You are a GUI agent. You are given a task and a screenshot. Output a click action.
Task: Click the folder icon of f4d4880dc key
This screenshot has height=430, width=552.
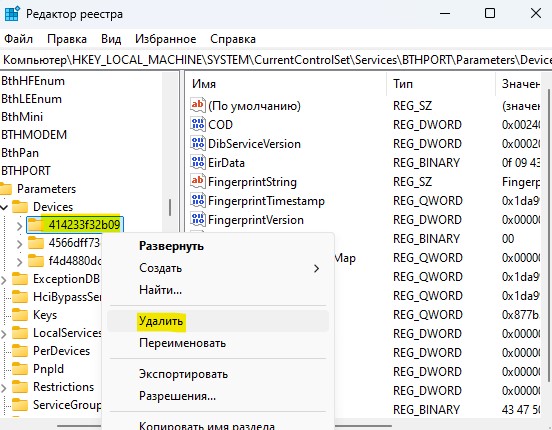pos(36,261)
